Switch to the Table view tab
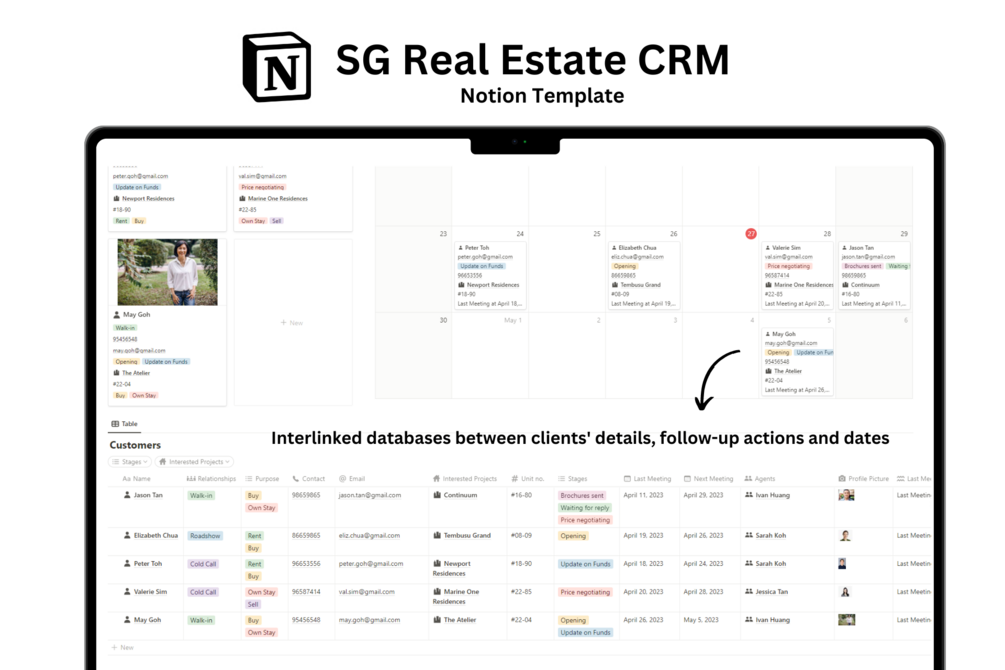Viewport: 1005px width, 670px height. pyautogui.click(x=124, y=424)
